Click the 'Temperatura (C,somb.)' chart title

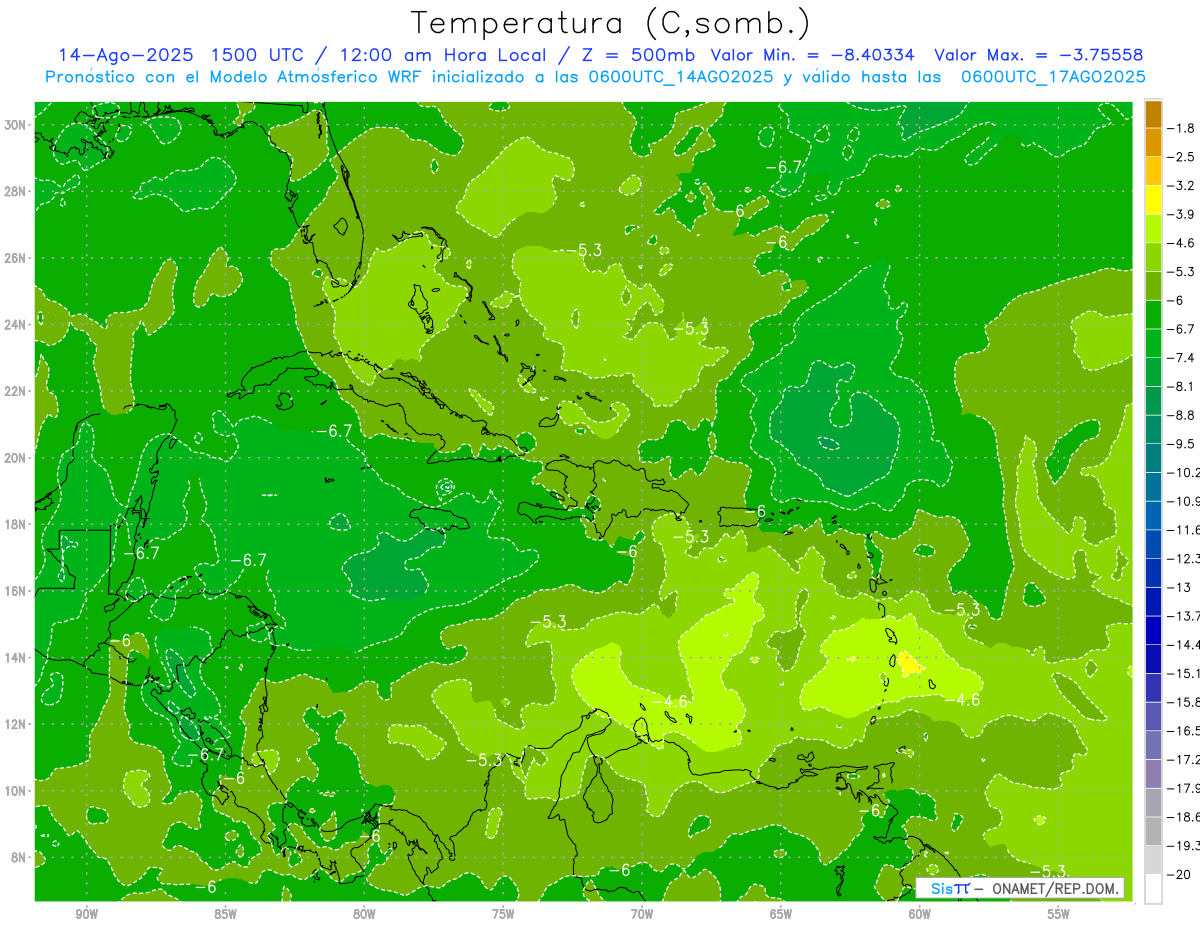click(x=611, y=24)
